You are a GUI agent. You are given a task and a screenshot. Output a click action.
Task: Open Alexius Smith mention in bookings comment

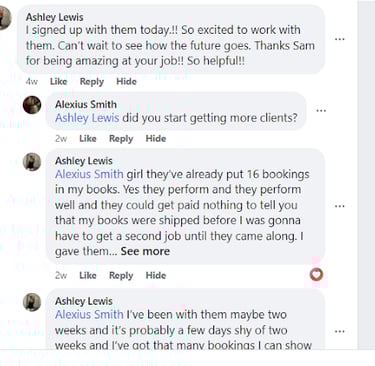[89, 174]
